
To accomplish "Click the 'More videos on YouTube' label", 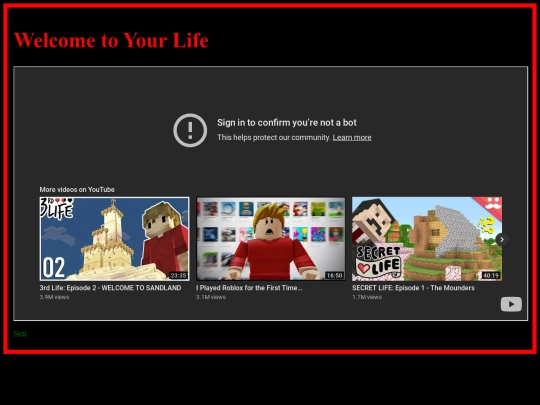I will point(77,189).
